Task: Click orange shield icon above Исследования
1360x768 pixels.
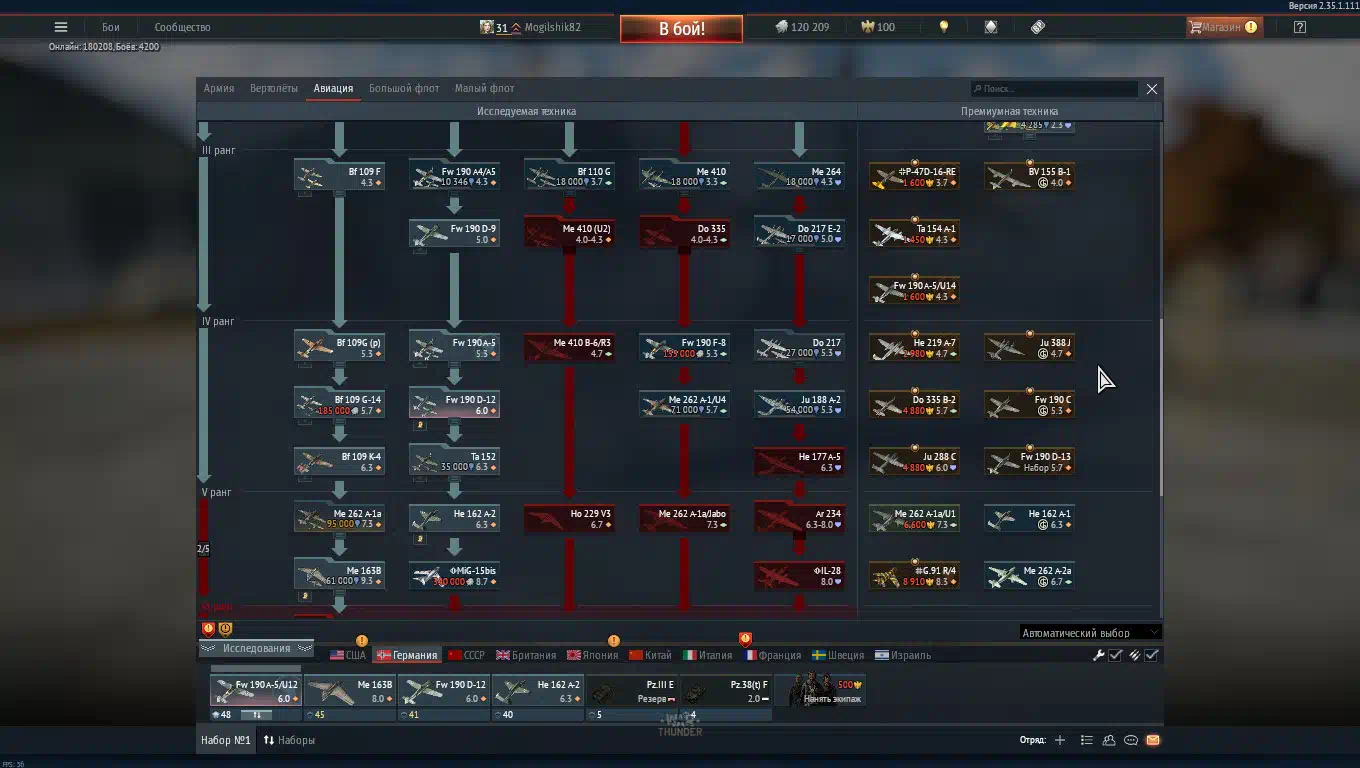Action: point(225,628)
